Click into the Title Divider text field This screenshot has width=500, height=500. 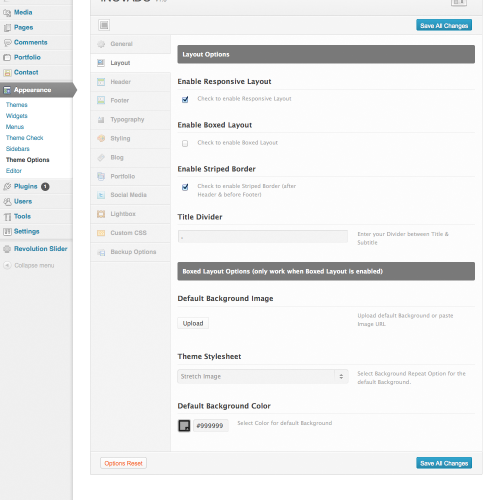[x=263, y=237]
